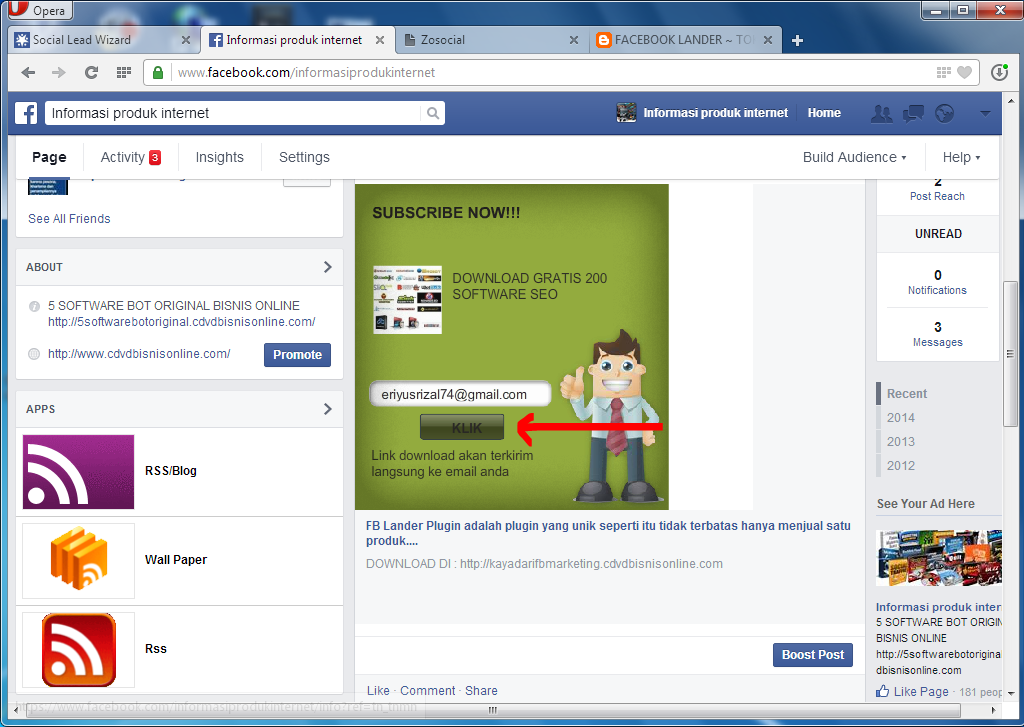Image resolution: width=1024 pixels, height=727 pixels.
Task: Click the Like link under the post
Action: 378,691
